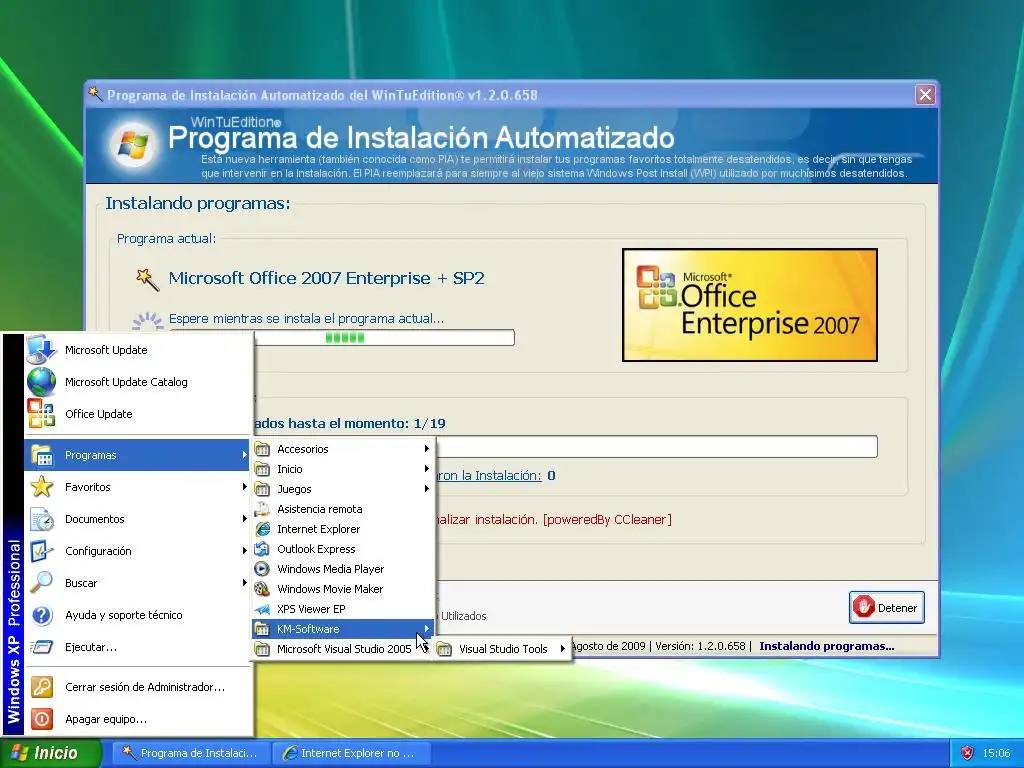Screen dimensions: 1024x768
Task: Click the 15:06 taskbar clock
Action: tap(996, 753)
